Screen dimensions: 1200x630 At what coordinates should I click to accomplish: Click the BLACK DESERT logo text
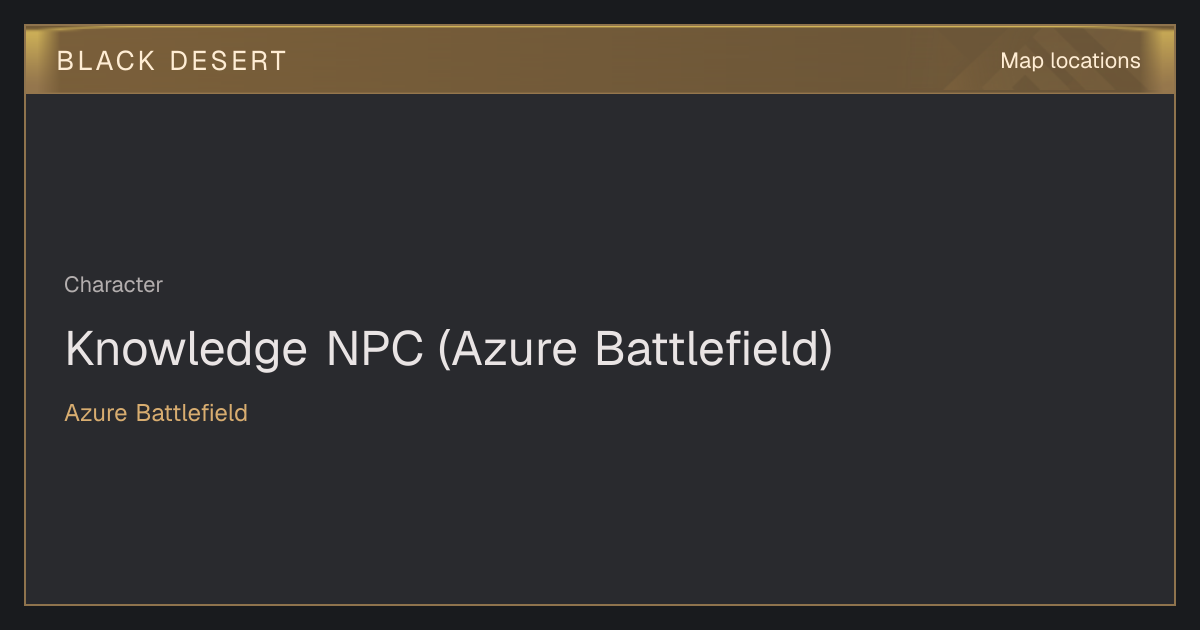click(172, 61)
